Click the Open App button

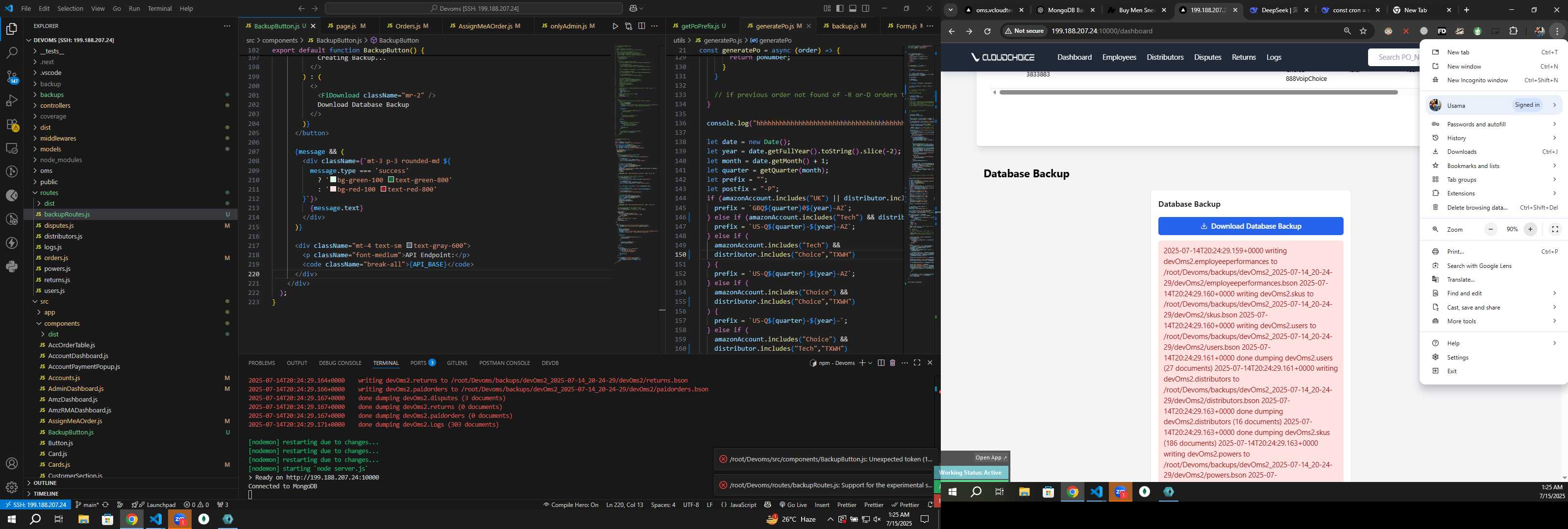point(990,458)
